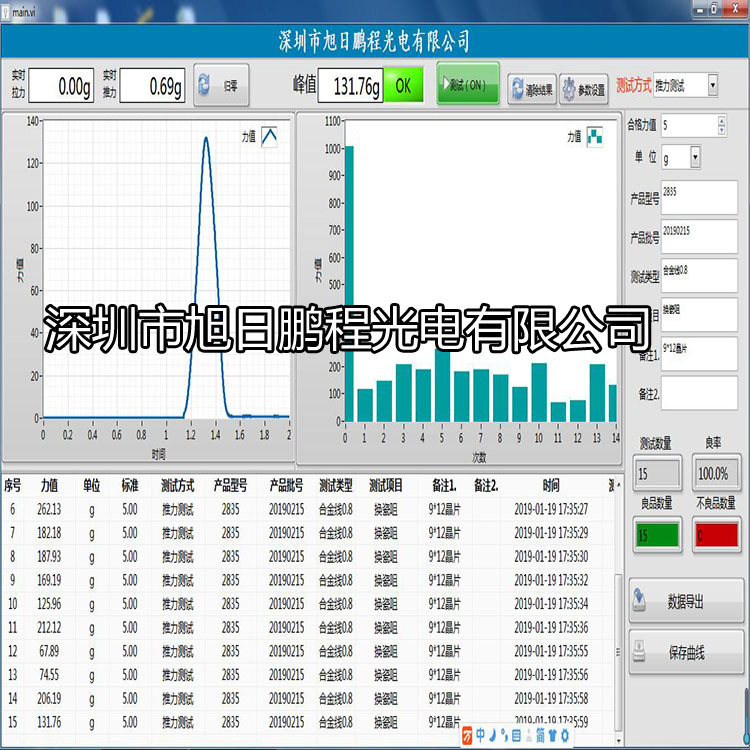Click the 峰值 peak readout 131.76g
This screenshot has width=750, height=750.
(350, 85)
